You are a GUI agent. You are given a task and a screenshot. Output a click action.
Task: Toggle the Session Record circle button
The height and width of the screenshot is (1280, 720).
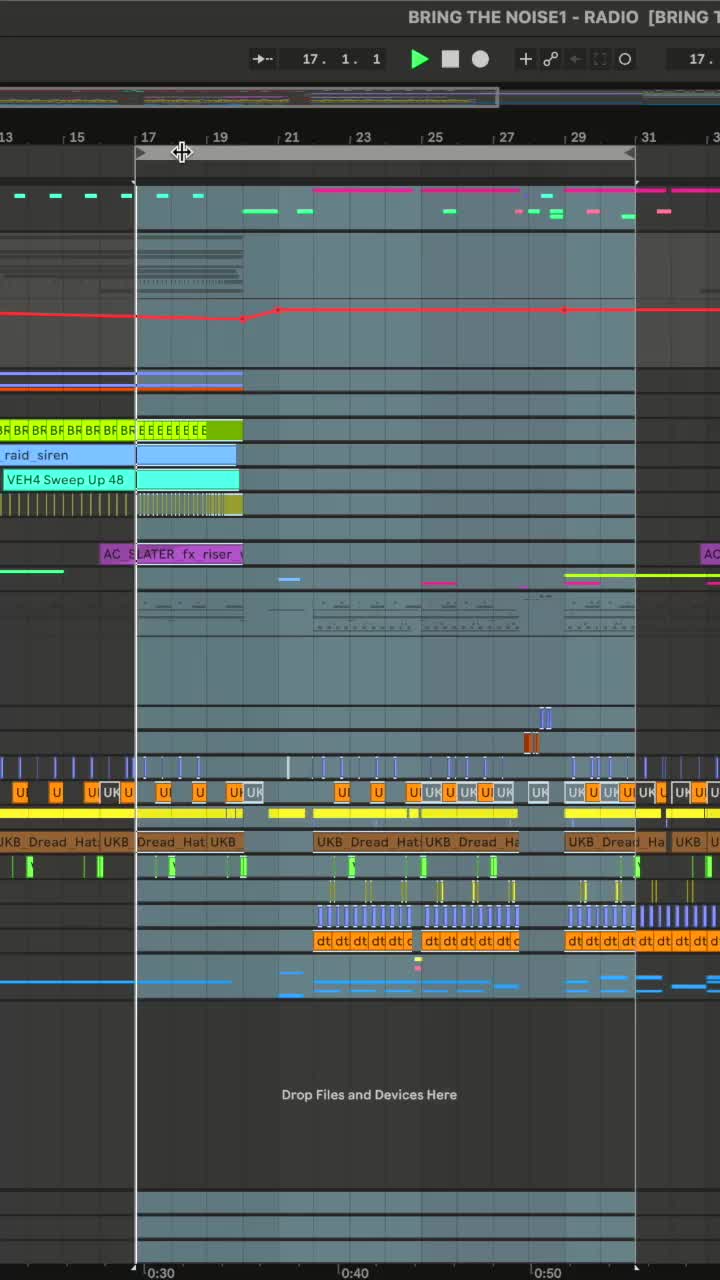point(625,59)
